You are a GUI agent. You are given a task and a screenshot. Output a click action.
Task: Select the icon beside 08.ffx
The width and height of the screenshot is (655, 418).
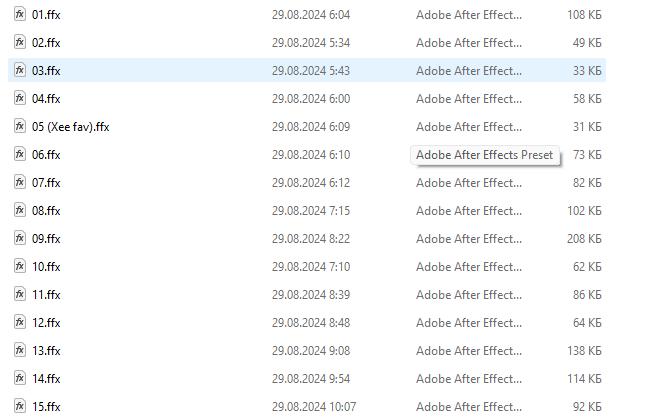20,210
